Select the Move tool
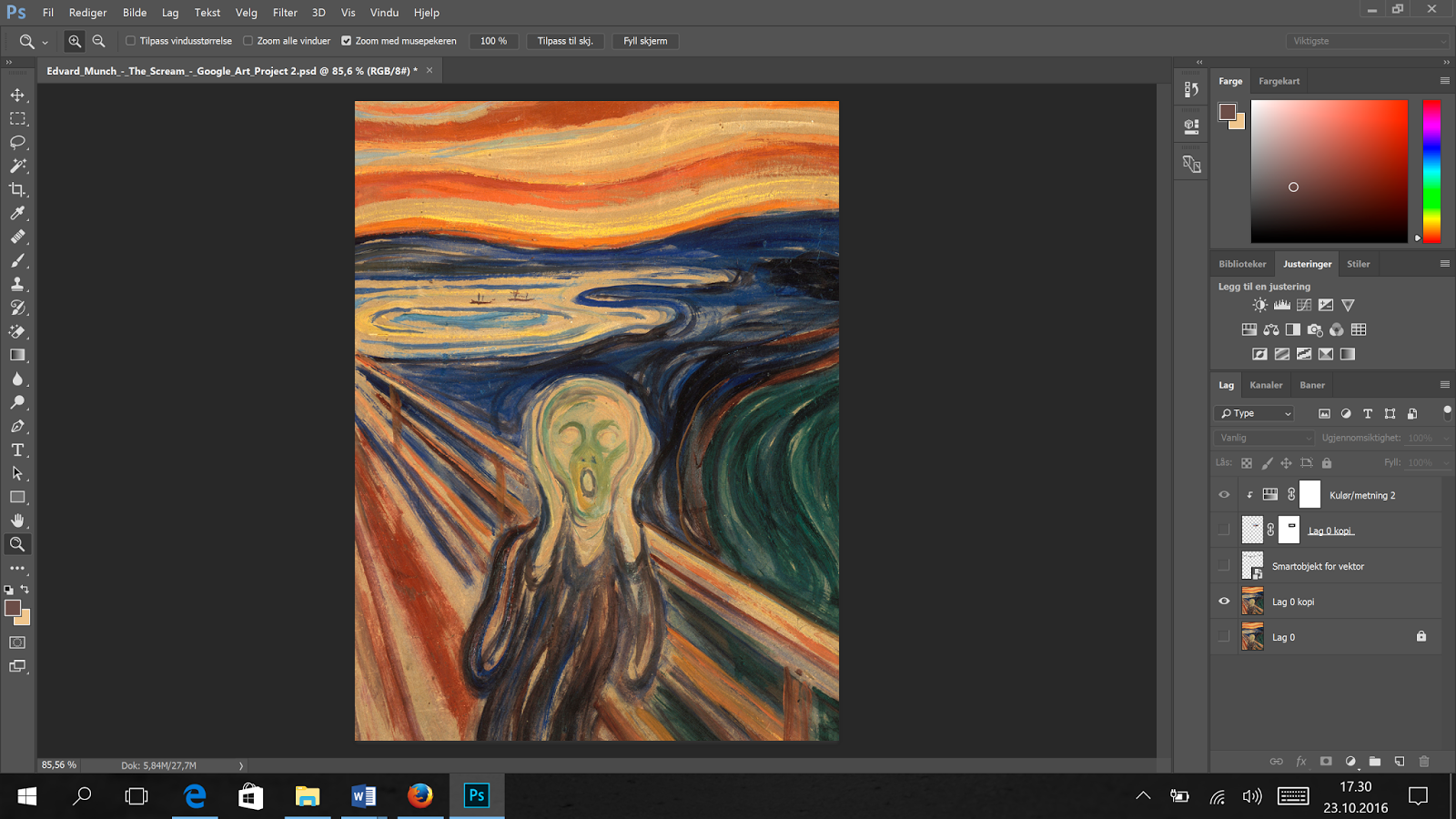This screenshot has height=819, width=1456. click(x=17, y=95)
